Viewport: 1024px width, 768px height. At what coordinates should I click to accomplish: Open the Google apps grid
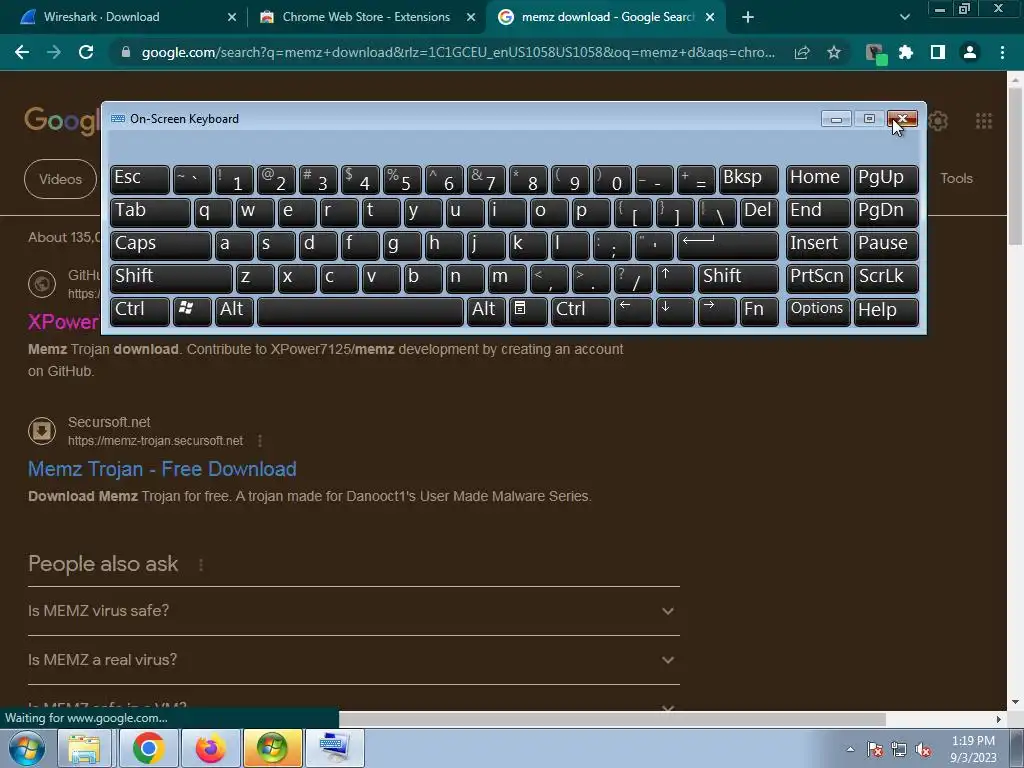(x=984, y=121)
